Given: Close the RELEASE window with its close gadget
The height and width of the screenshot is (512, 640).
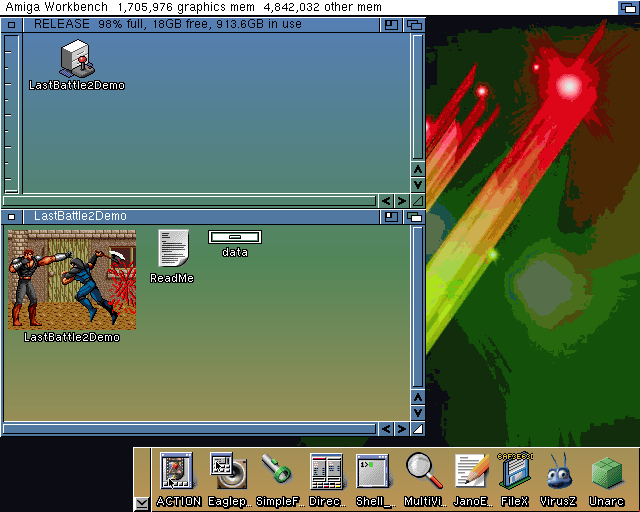Looking at the screenshot, I should [11, 25].
